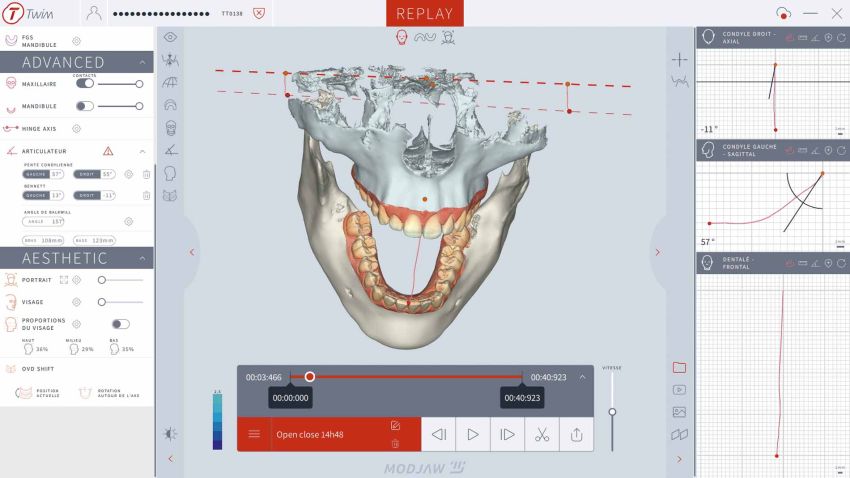850x478 pixels.
Task: Click the REPLAY tab at the top
Action: [424, 13]
